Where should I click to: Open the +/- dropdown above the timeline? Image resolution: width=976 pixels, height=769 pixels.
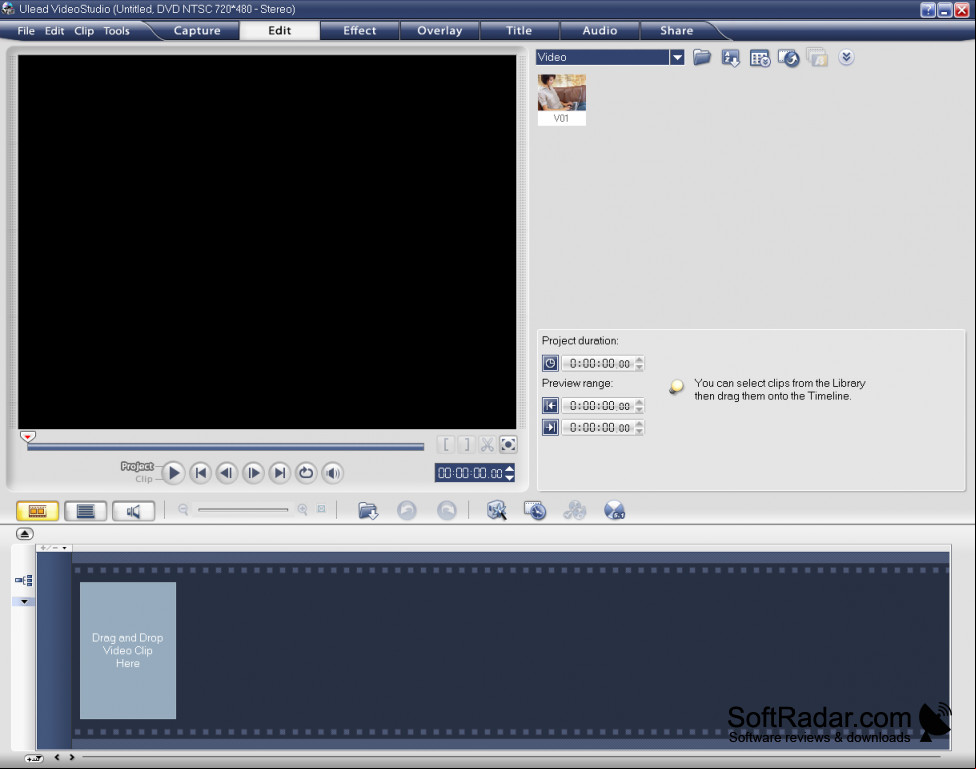click(x=55, y=548)
